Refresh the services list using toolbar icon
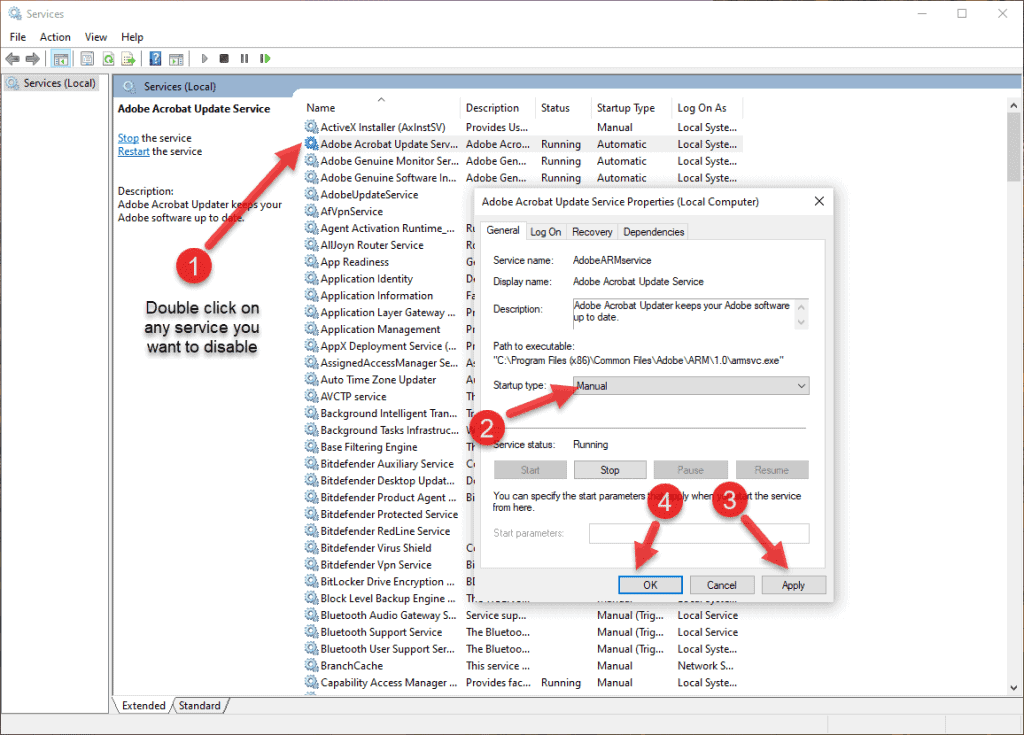1024x735 pixels. (107, 58)
